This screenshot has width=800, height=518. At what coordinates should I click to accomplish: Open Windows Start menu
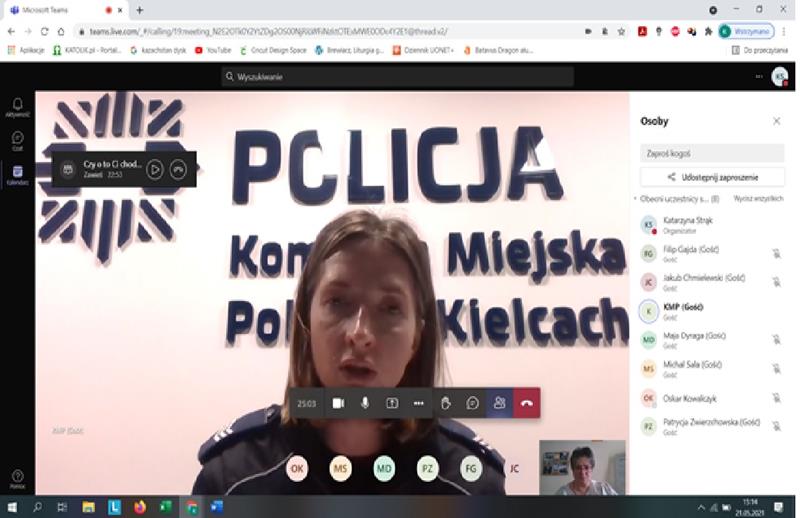coord(12,507)
